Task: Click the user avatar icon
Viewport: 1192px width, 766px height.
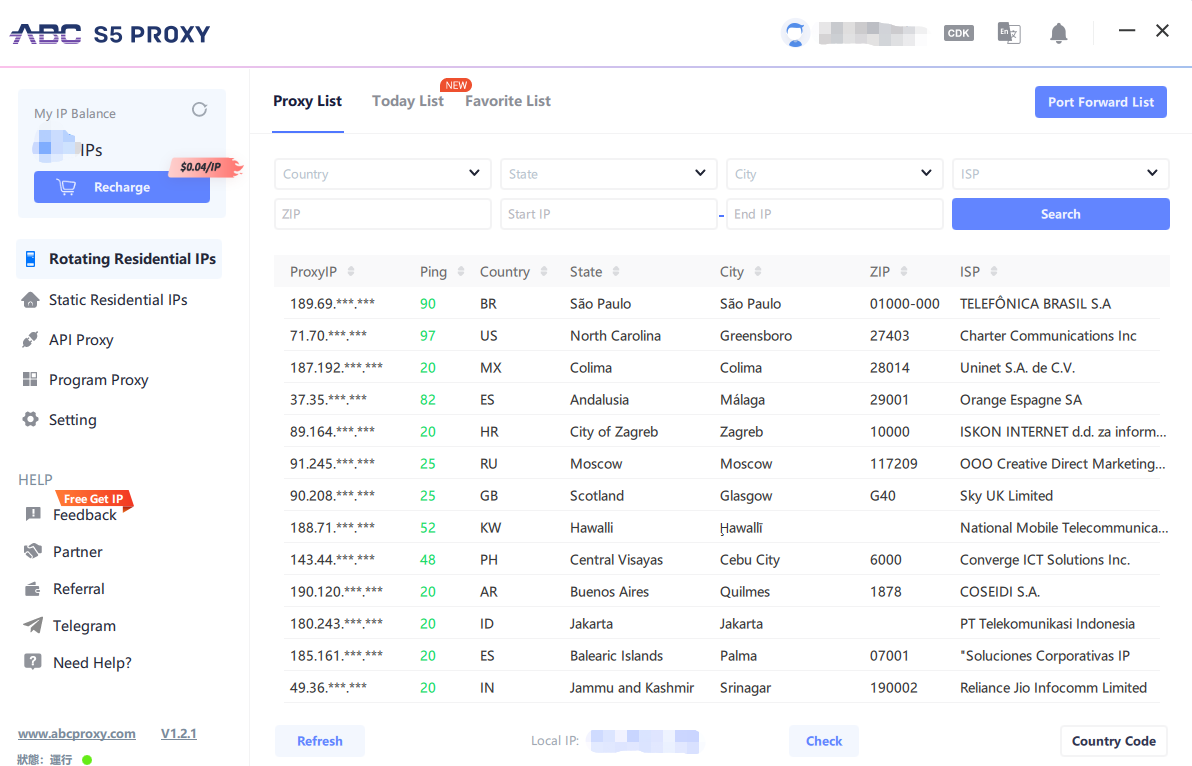Action: (795, 33)
